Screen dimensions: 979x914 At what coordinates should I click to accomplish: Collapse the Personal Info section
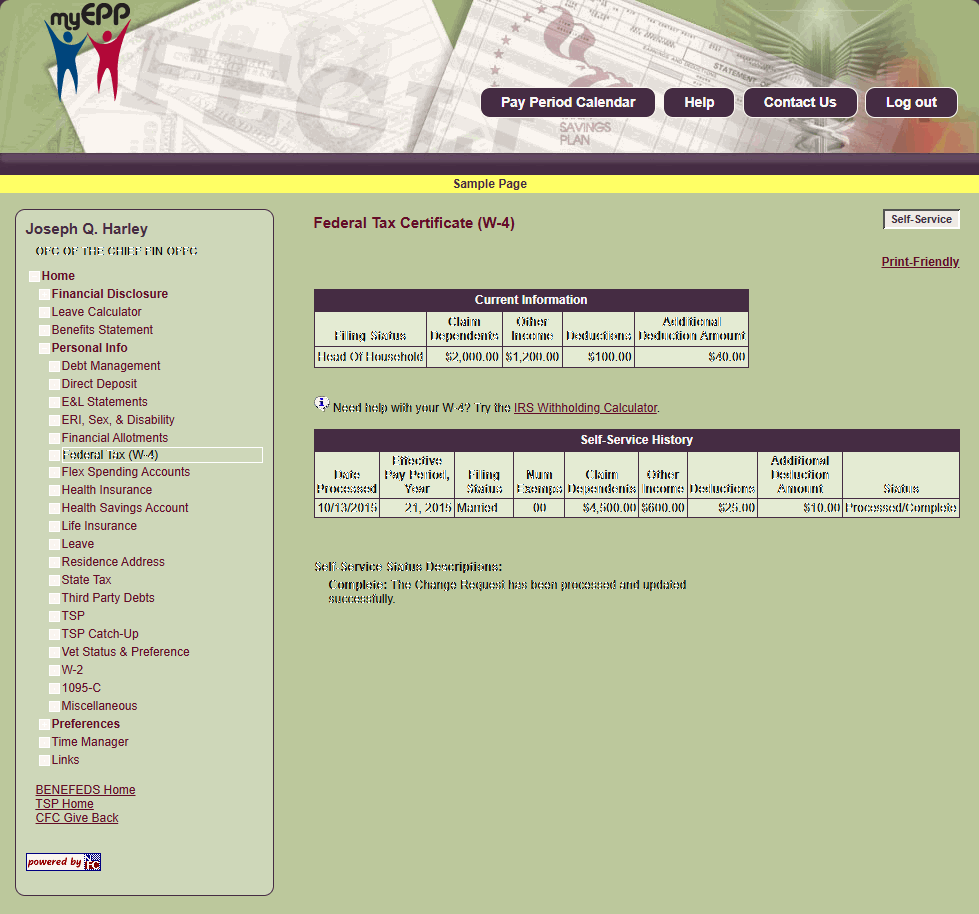coord(44,349)
